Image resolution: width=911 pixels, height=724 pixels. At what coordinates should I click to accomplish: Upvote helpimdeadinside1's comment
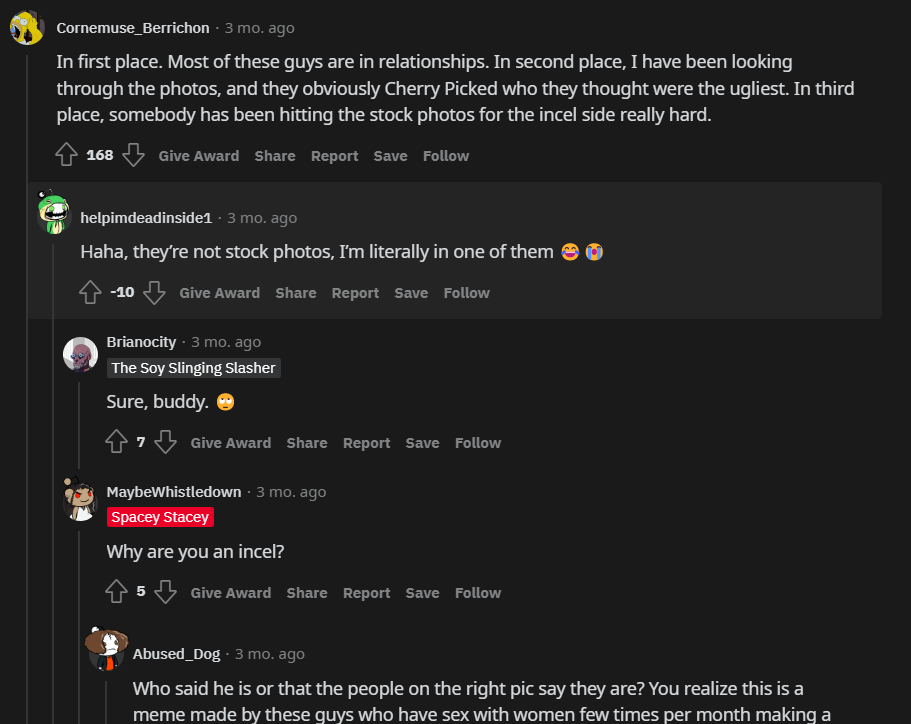[90, 292]
